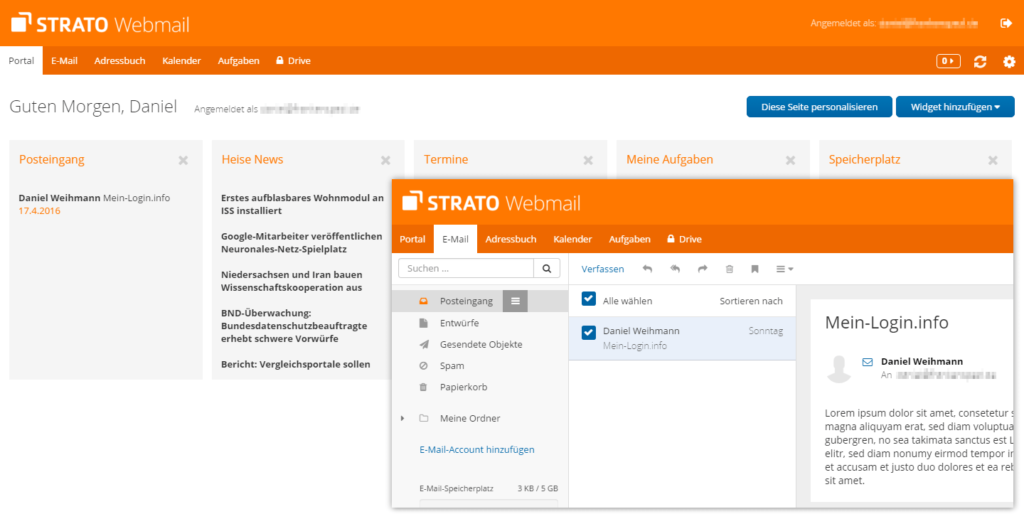1024x519 pixels.
Task: Click the STRATO Webmail logo in front window
Action: click(x=491, y=202)
